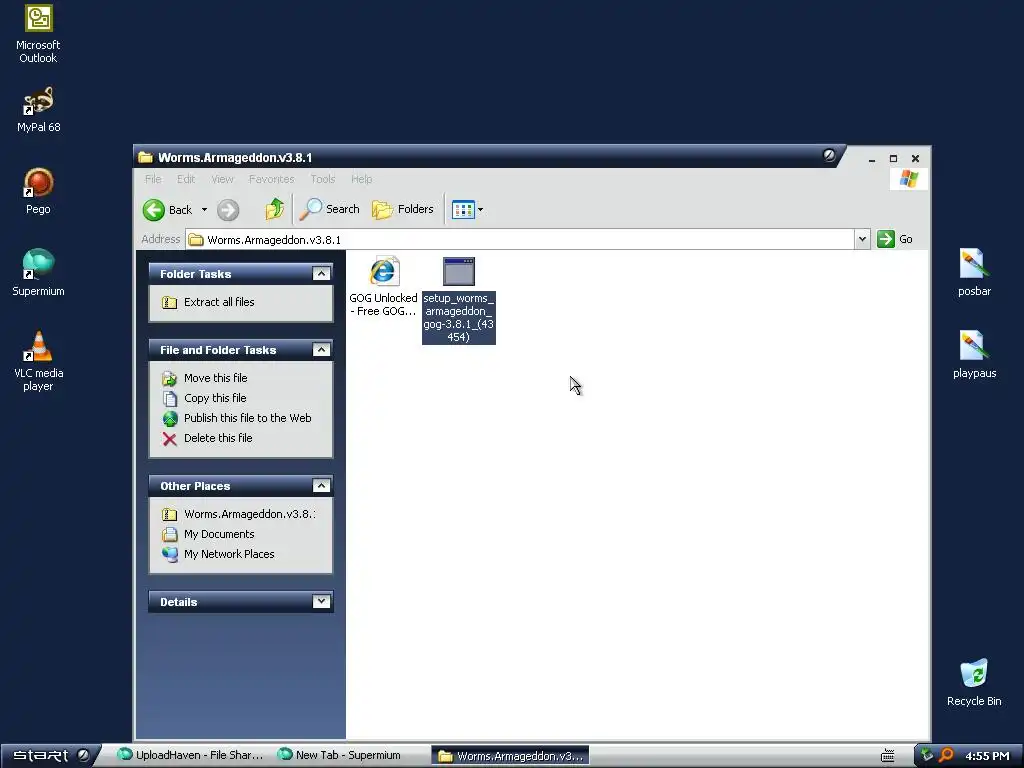Select playpaus desktop icon
This screenshot has width=1024, height=768.
[974, 355]
